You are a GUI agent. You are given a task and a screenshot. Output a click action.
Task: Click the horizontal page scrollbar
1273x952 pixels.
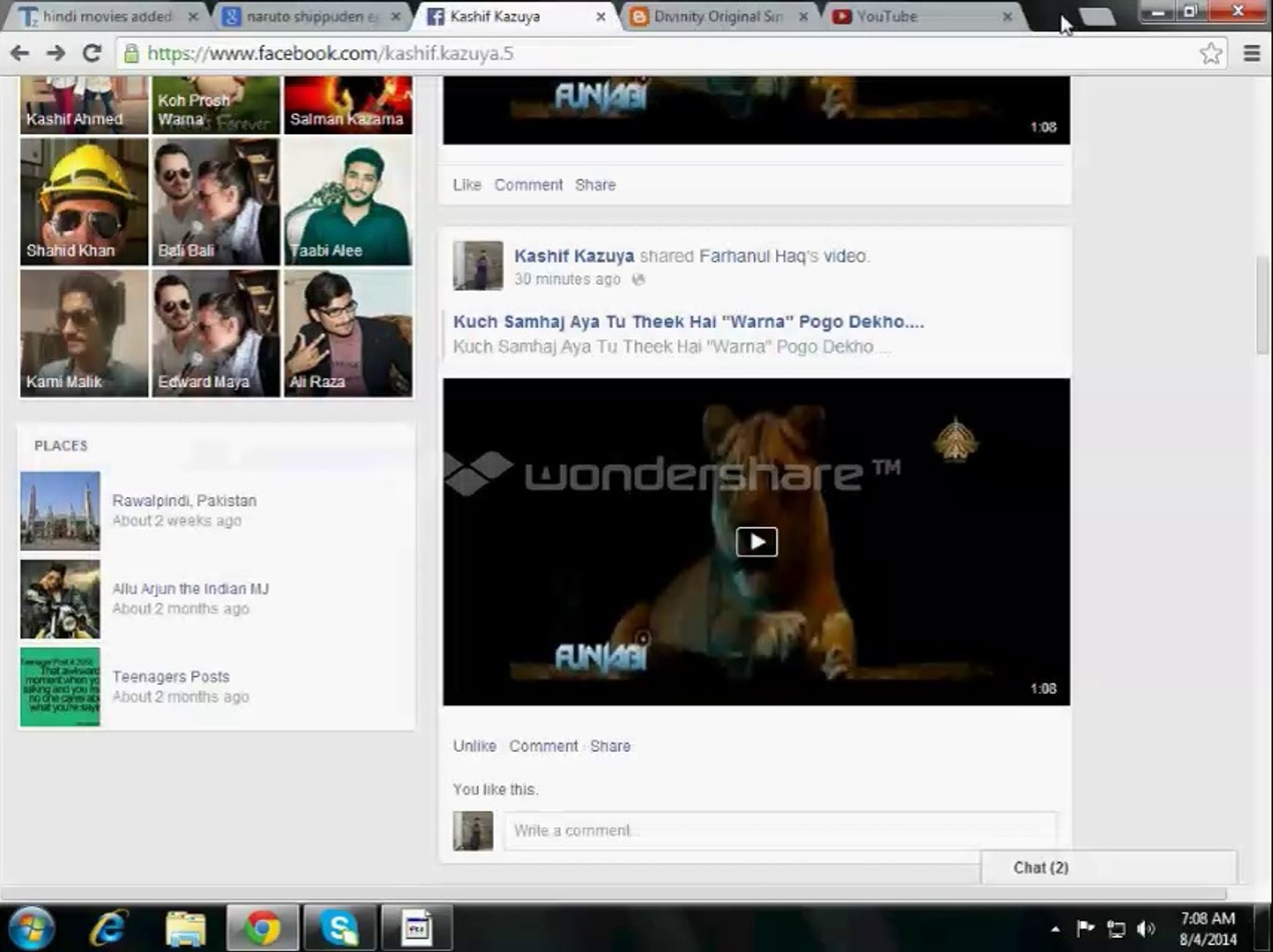[x=614, y=894]
